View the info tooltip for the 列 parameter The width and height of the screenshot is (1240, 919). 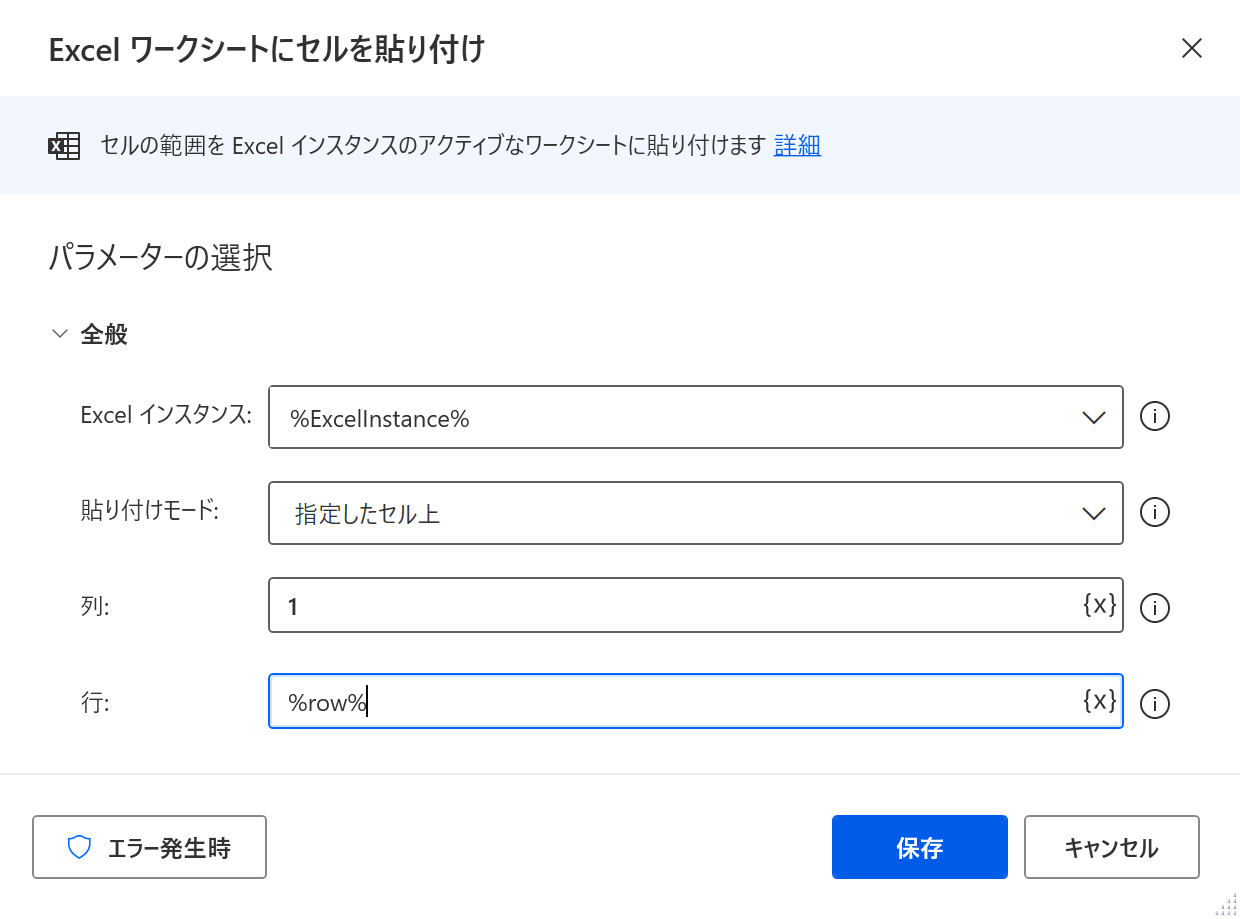click(1154, 607)
